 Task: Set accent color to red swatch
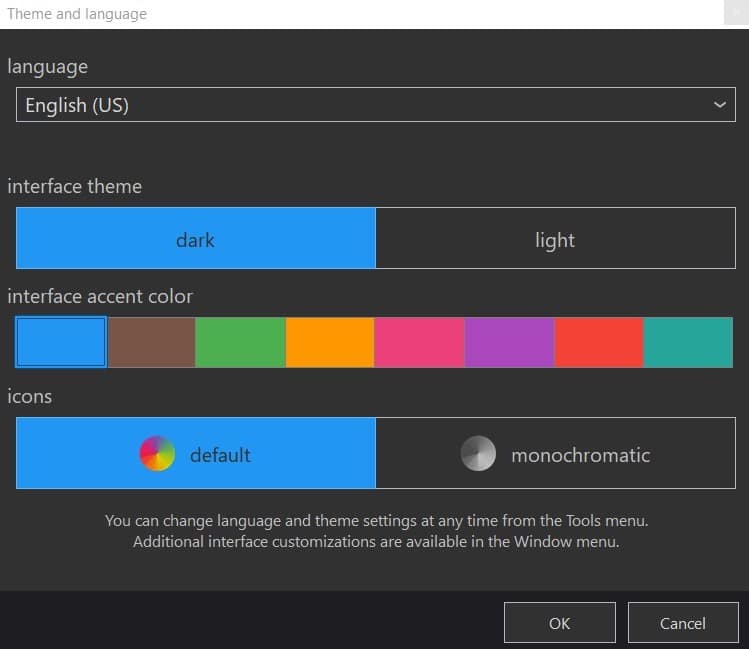click(x=598, y=342)
